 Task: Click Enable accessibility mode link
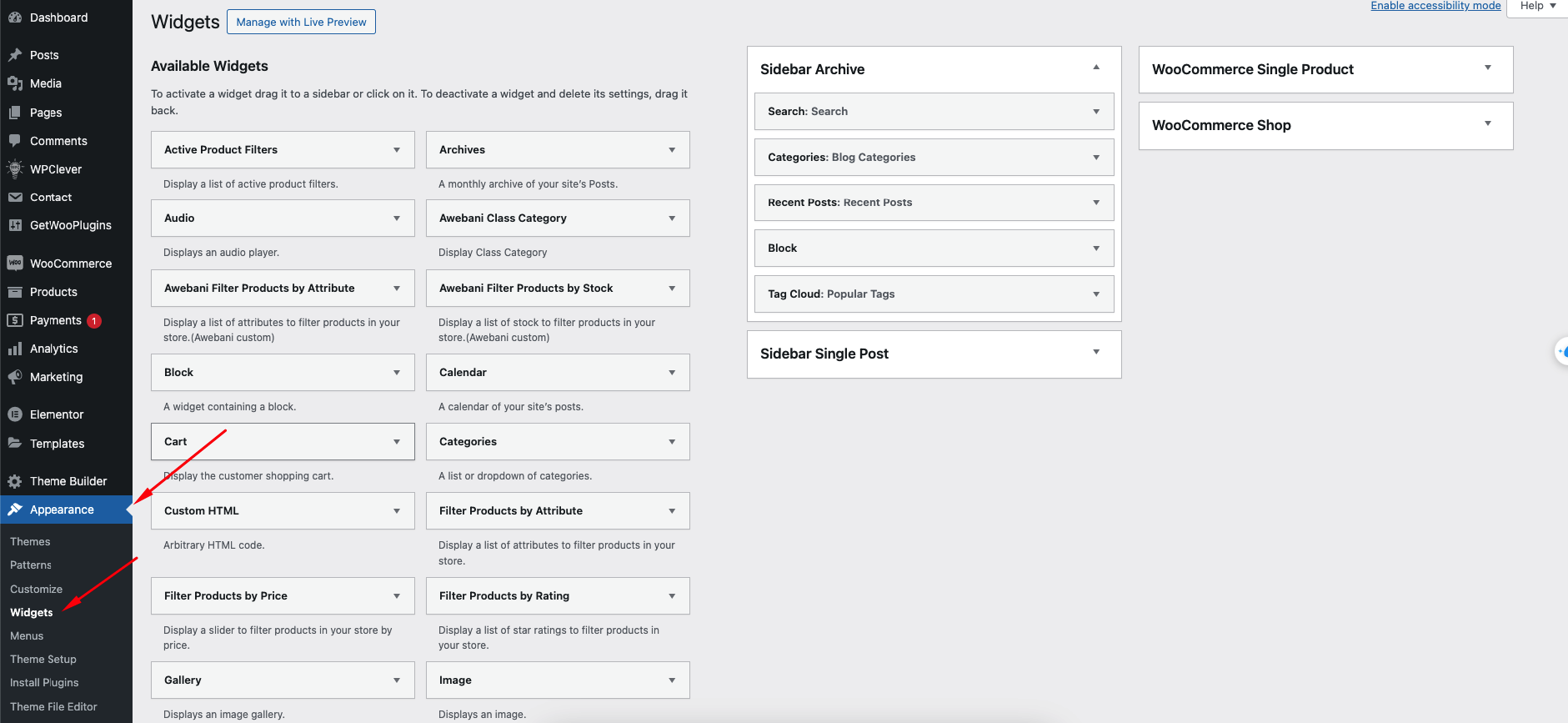coord(1435,6)
